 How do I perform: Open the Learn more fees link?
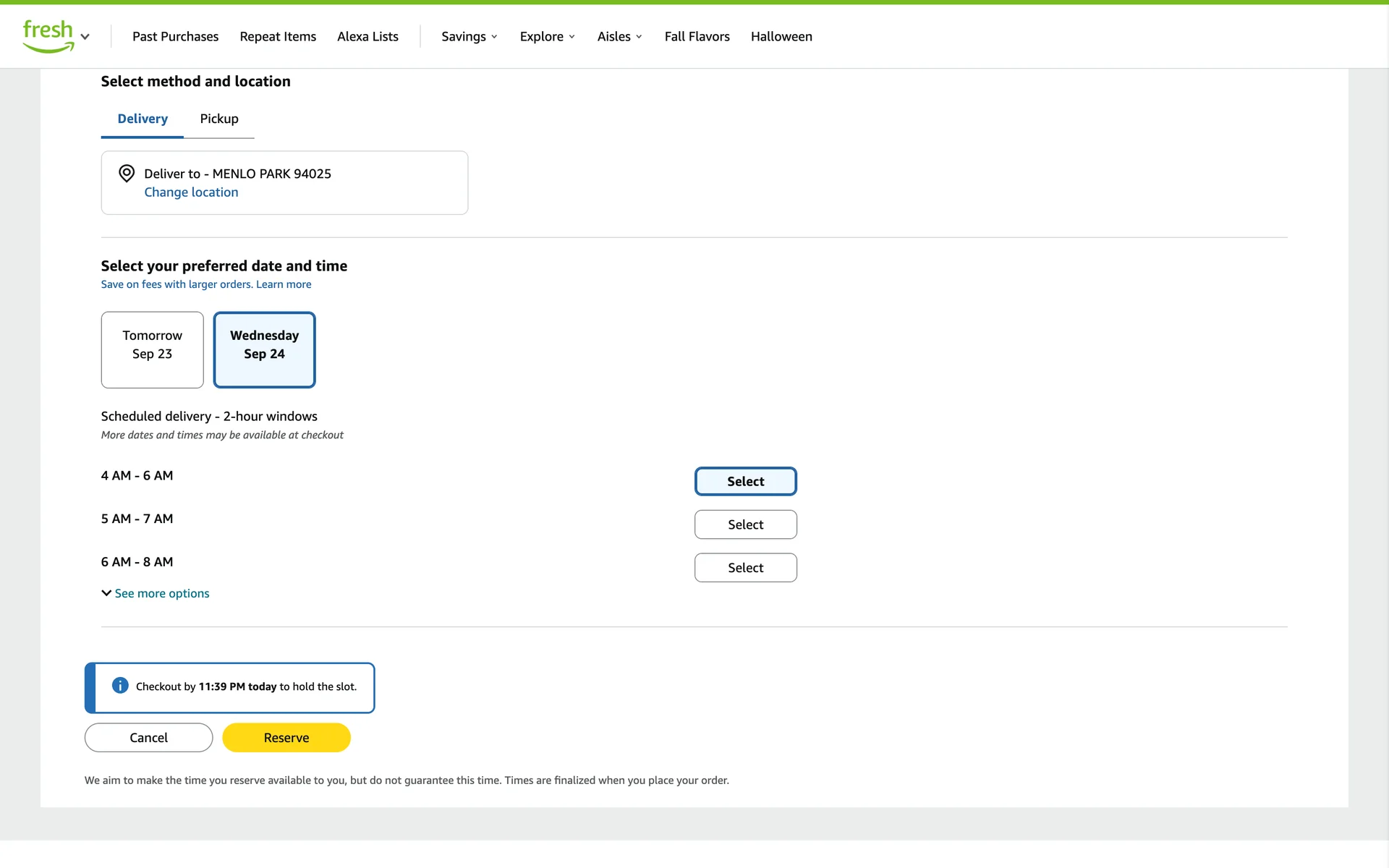(x=284, y=284)
